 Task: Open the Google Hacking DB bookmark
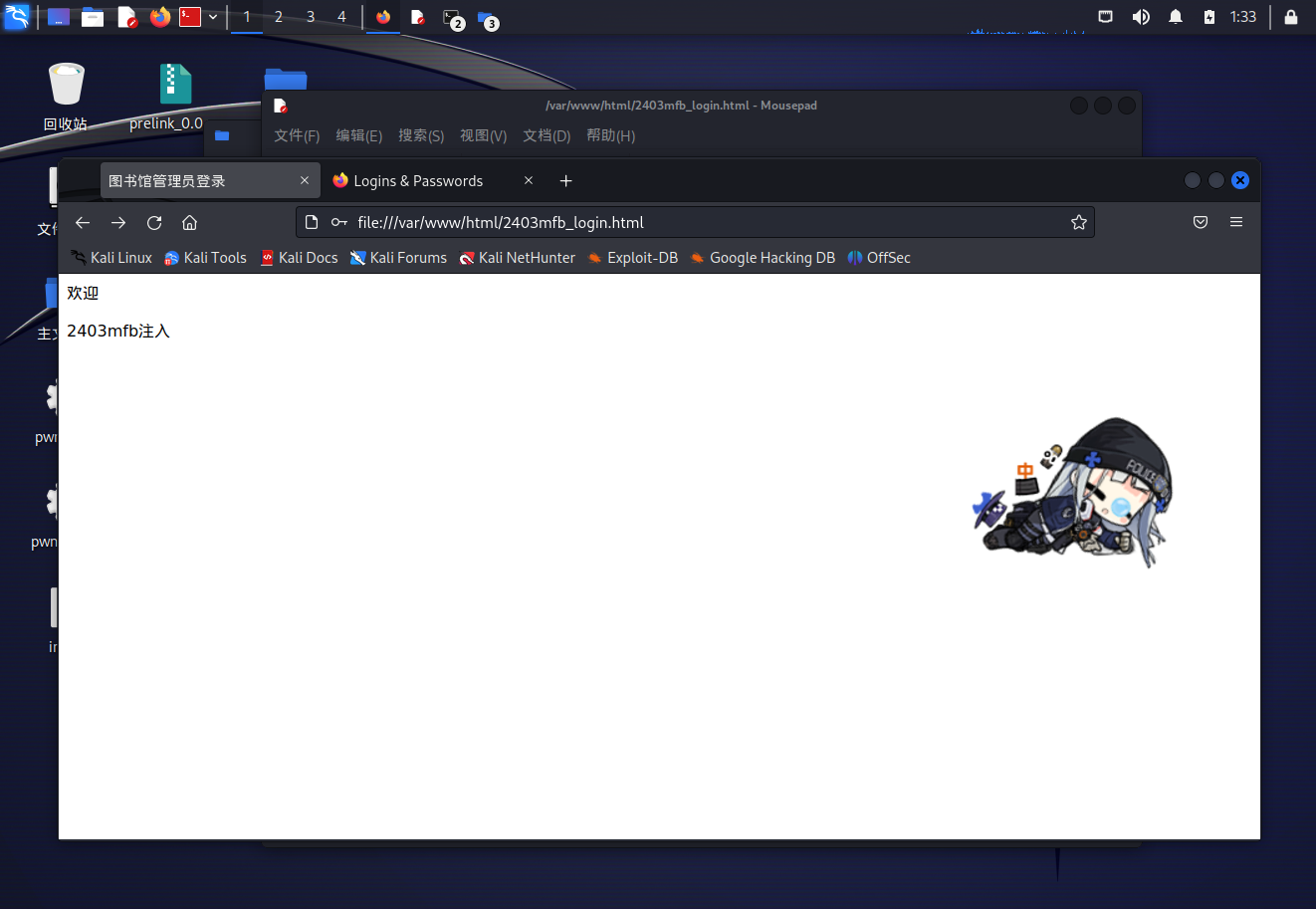(763, 258)
